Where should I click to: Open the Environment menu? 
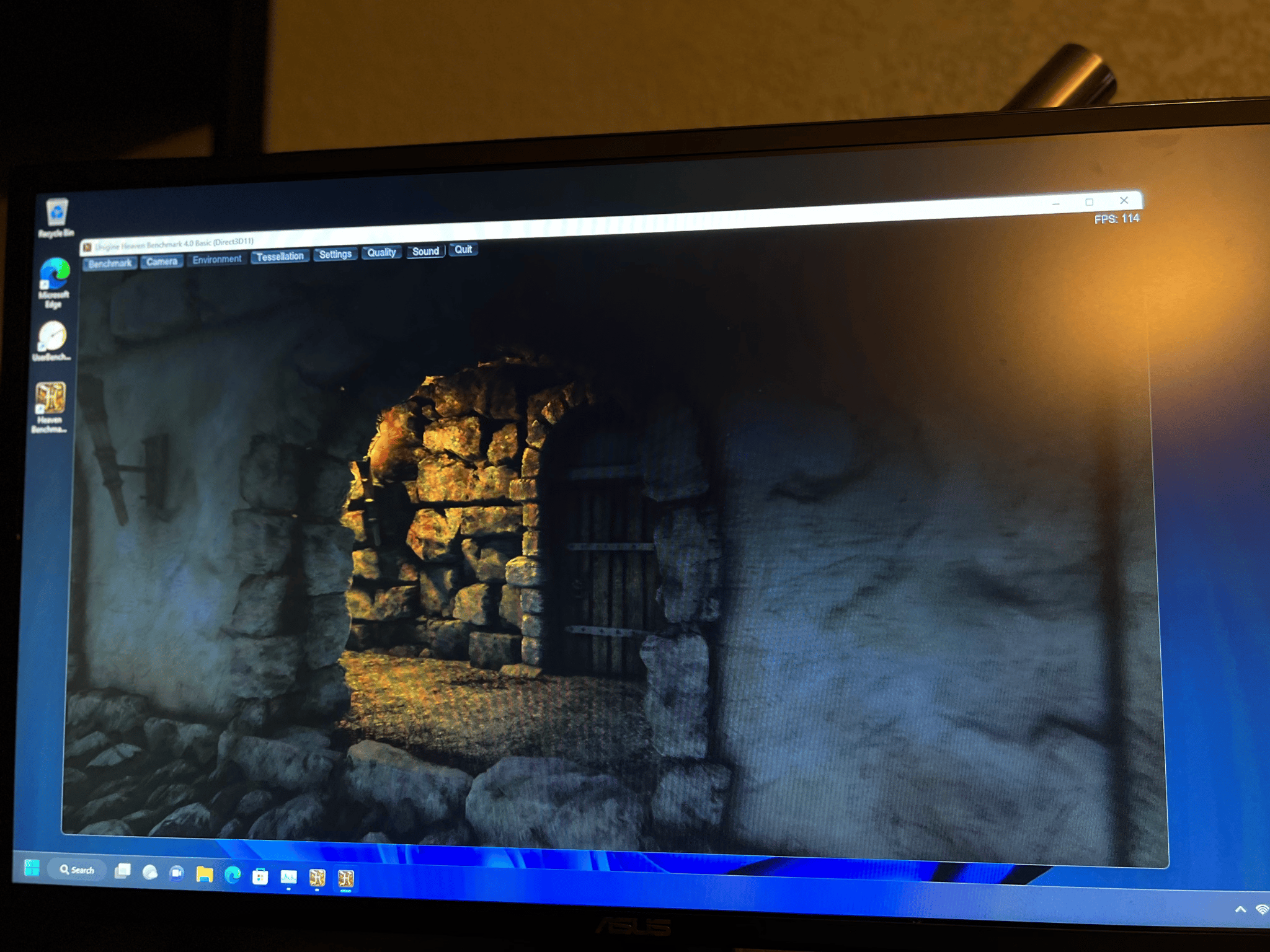[x=217, y=259]
